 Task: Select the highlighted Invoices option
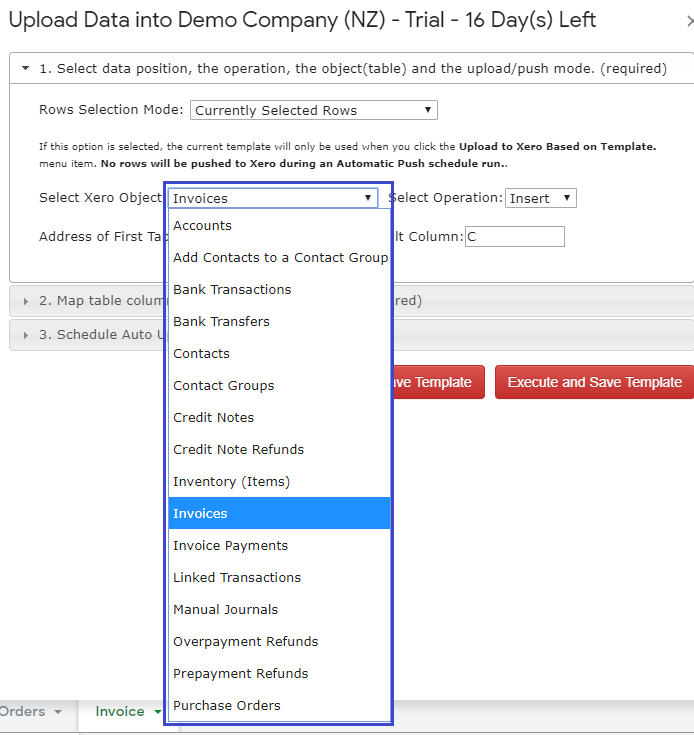279,513
